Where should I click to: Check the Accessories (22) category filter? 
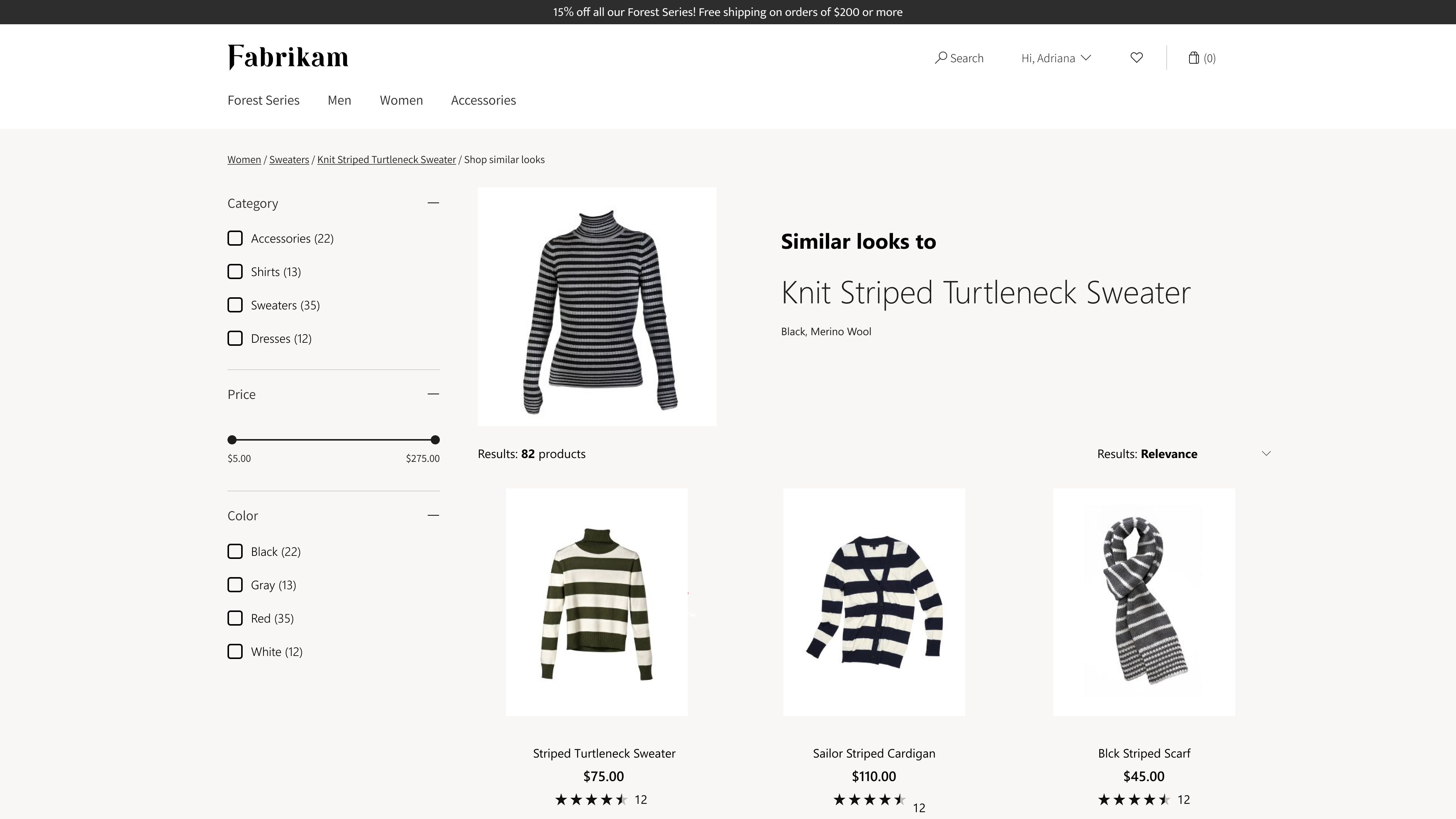tap(235, 238)
